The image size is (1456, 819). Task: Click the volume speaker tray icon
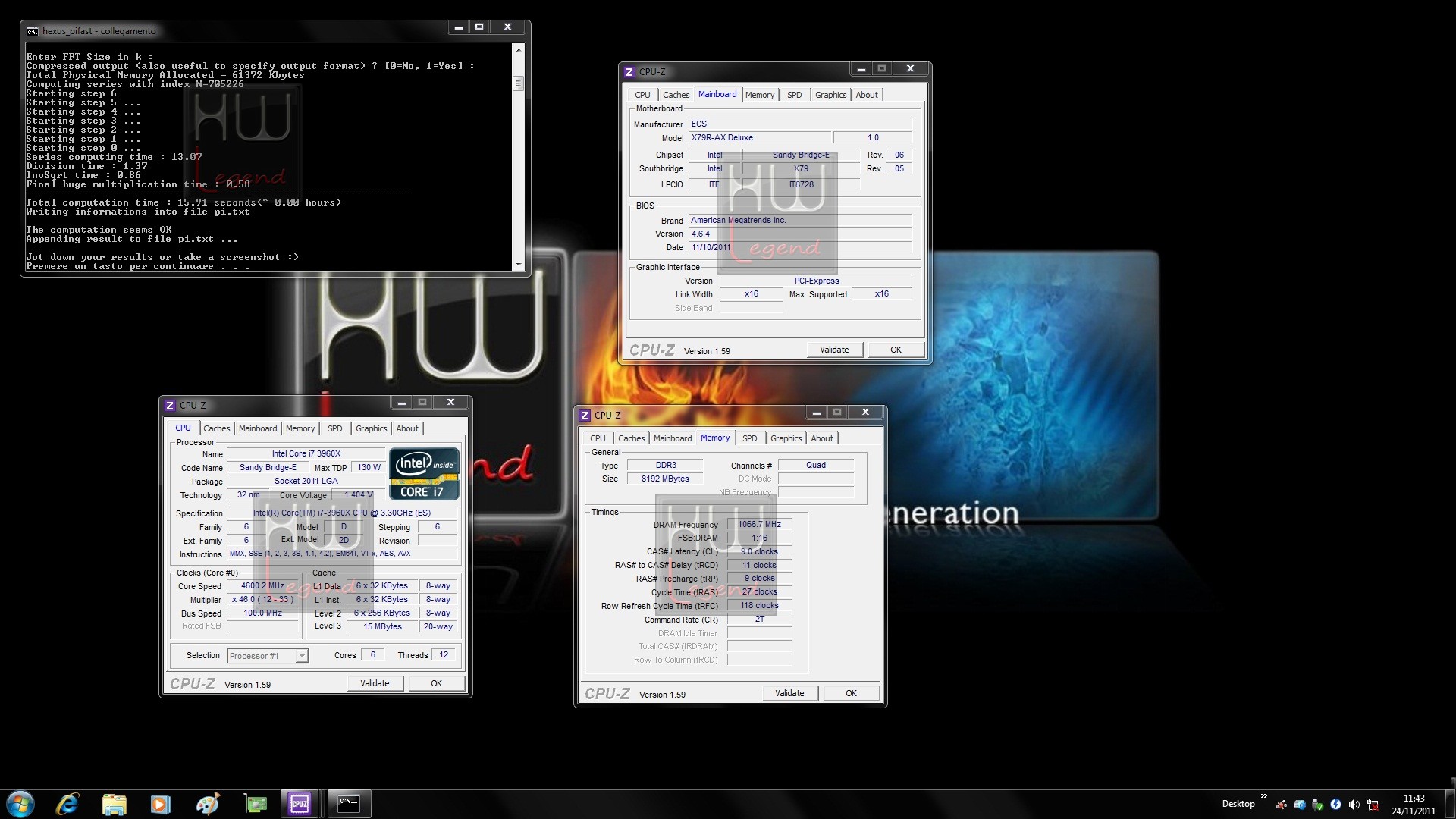(x=1354, y=805)
